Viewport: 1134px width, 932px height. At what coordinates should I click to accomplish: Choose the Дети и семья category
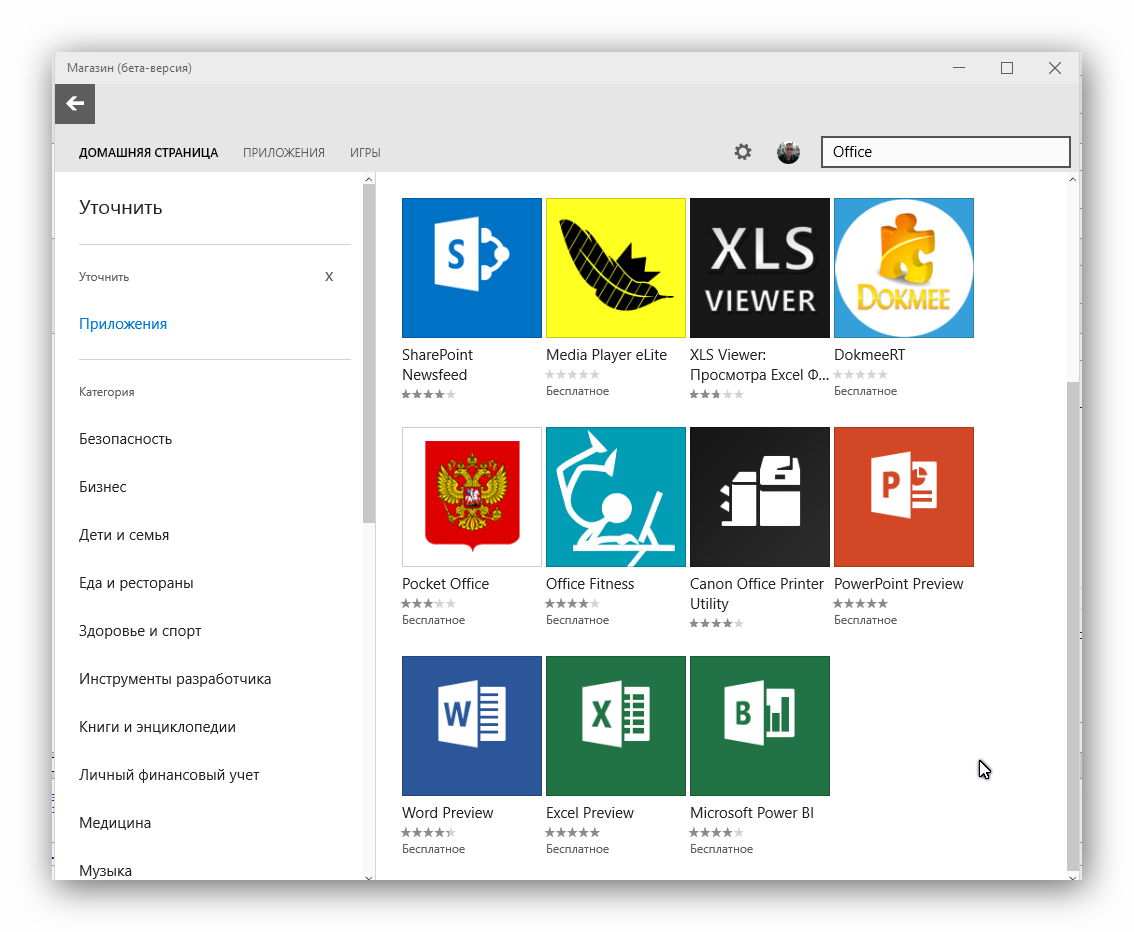pos(124,535)
